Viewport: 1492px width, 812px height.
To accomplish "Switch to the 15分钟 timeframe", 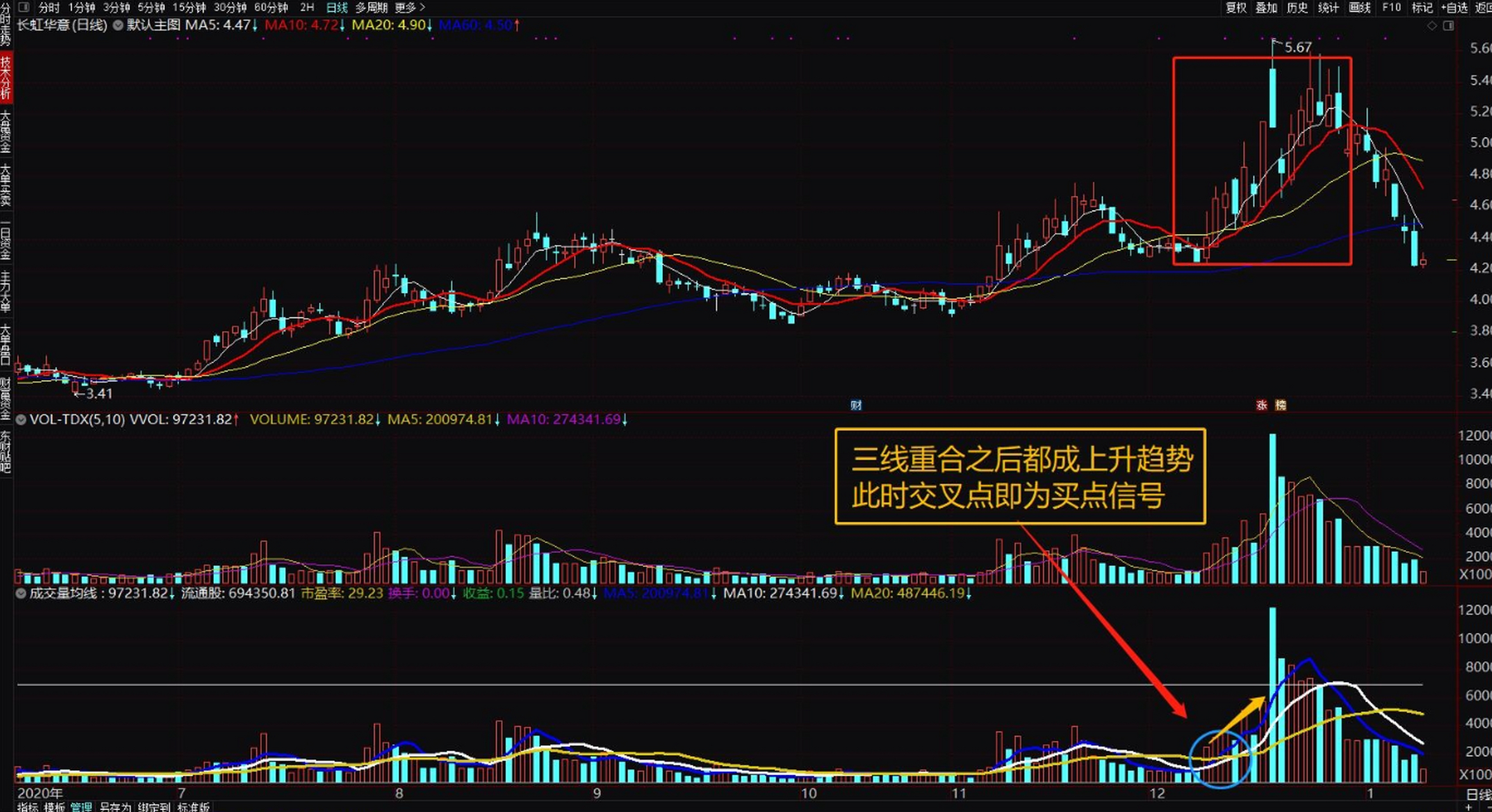I will [x=189, y=8].
